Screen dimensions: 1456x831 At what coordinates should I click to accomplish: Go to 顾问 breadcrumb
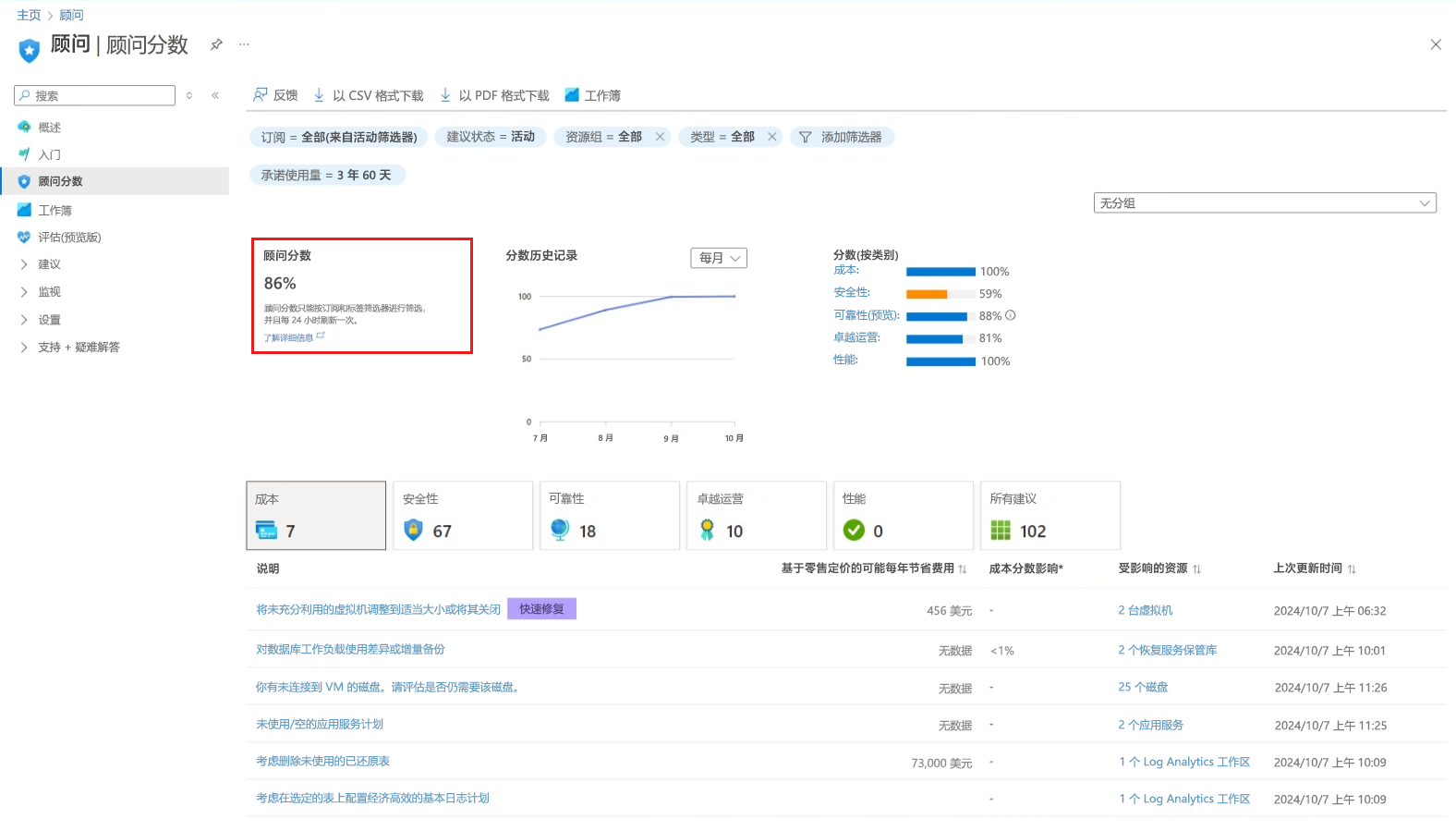pyautogui.click(x=71, y=15)
